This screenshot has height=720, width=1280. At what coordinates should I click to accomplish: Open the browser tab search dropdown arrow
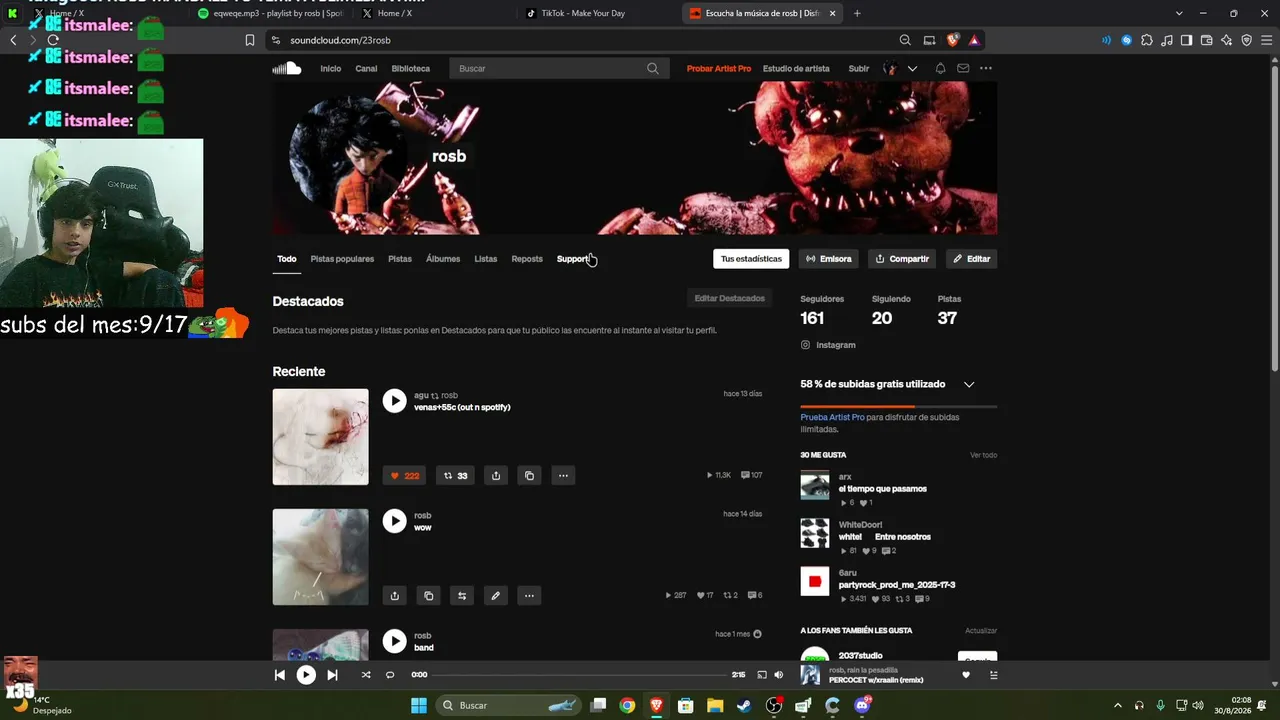point(1179,13)
